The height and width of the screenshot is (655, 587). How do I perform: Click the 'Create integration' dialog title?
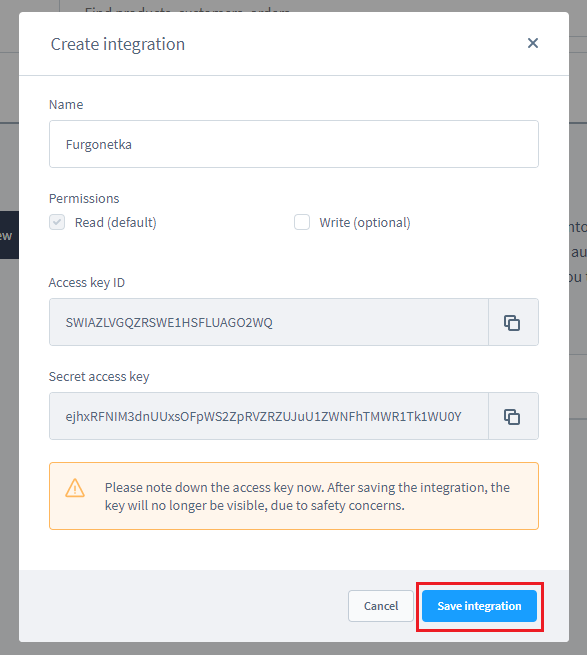pos(118,44)
